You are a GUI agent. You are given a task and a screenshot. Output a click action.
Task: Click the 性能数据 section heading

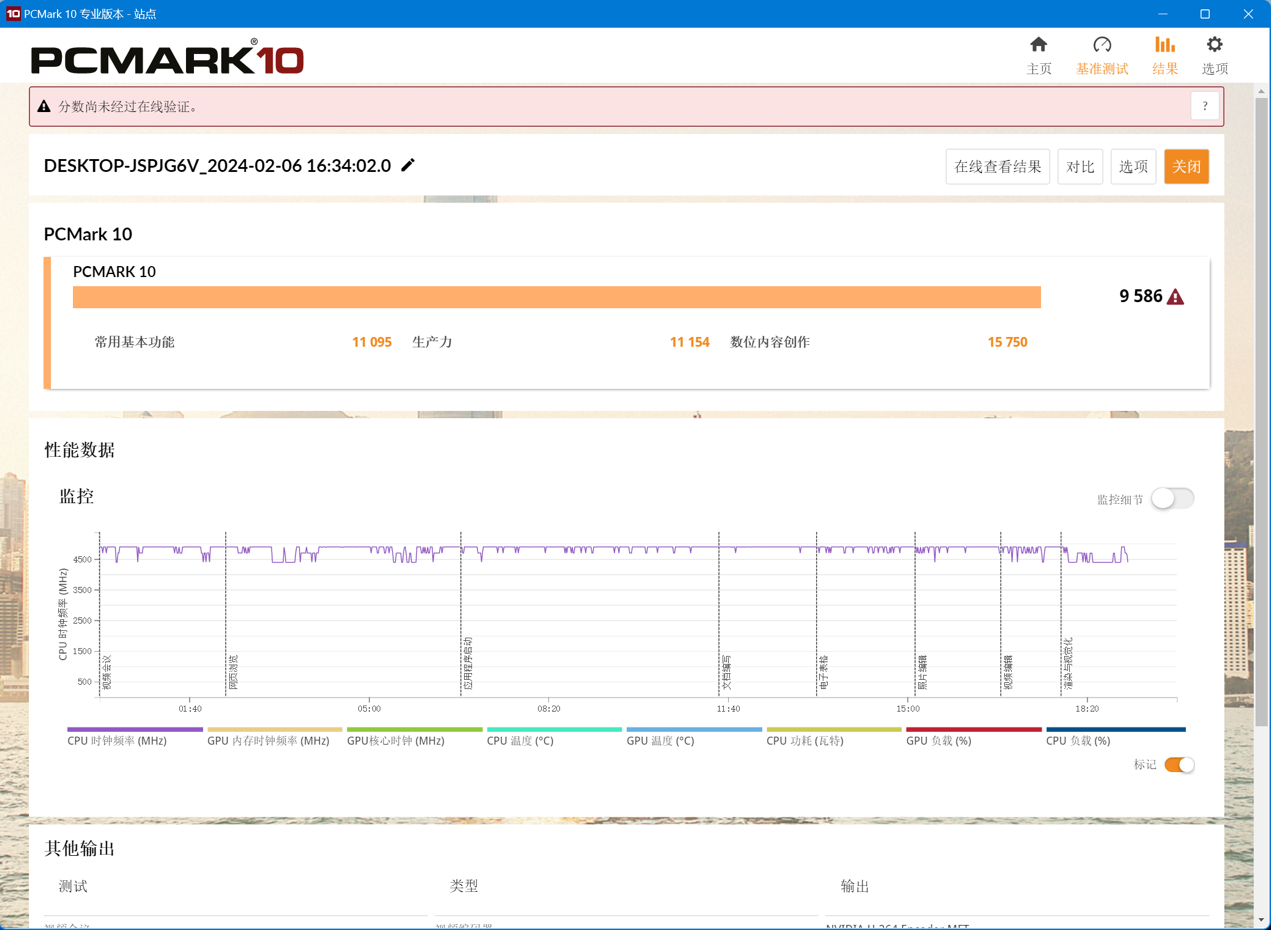click(x=80, y=450)
